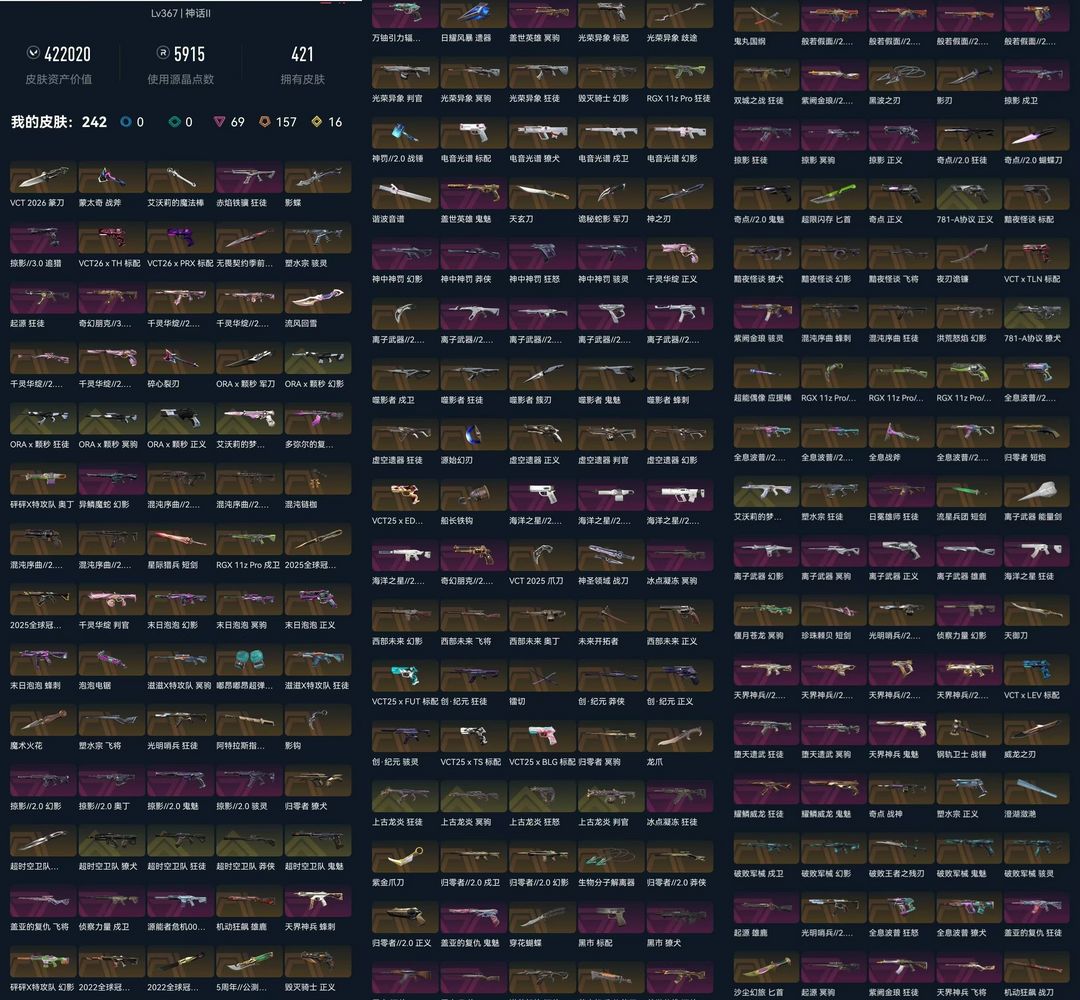Select the 鬼丸国纲 katana skin
This screenshot has width=1080, height=1000.
[x=766, y=16]
